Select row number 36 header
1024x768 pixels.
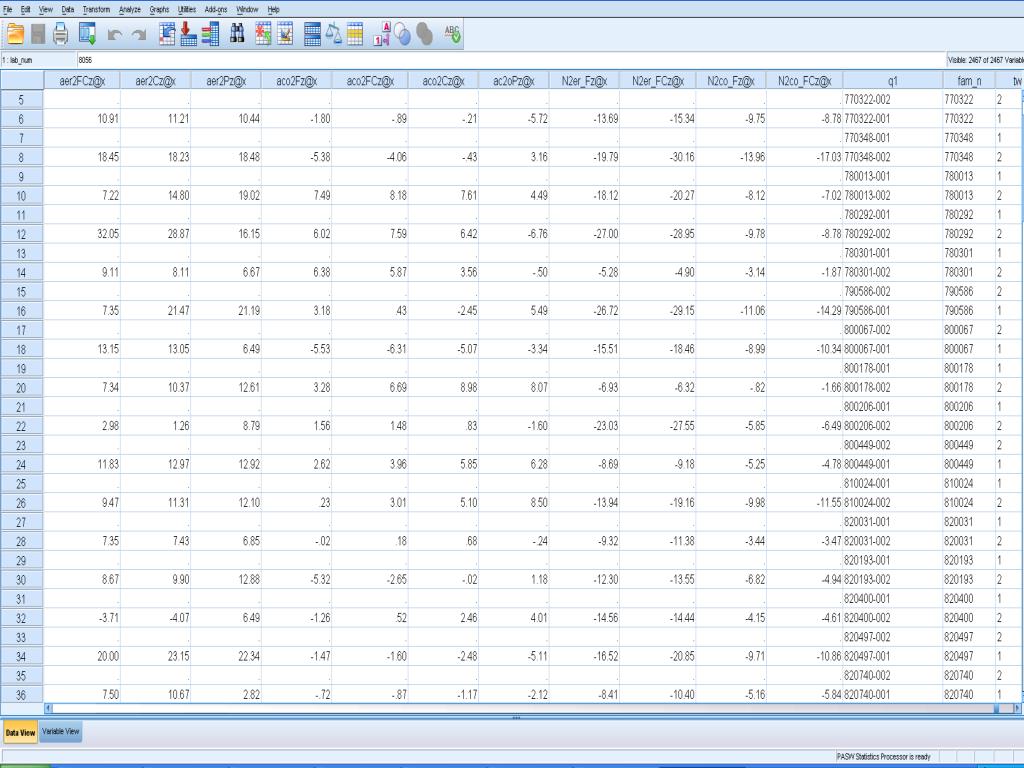point(22,696)
